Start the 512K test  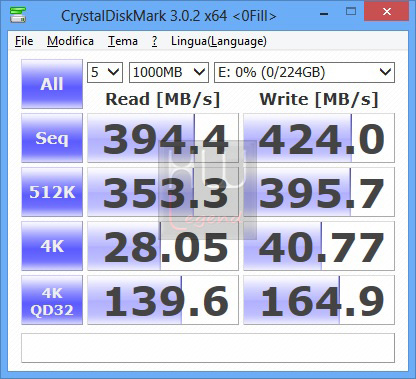click(x=52, y=192)
